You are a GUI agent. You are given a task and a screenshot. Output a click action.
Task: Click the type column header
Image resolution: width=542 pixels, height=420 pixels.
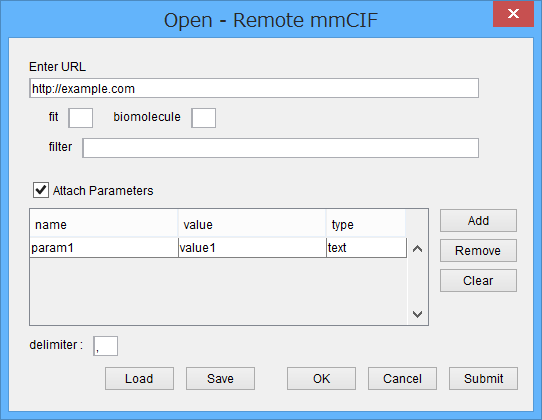(366, 224)
